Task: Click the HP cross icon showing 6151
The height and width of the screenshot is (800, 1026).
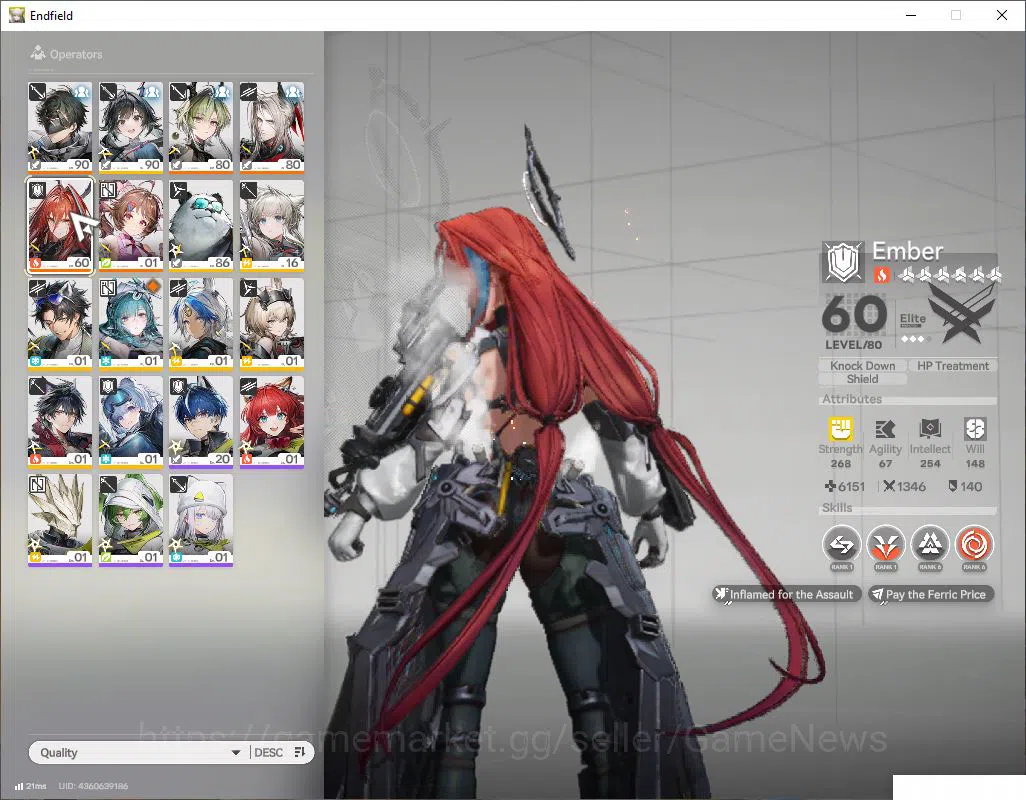Action: [830, 486]
